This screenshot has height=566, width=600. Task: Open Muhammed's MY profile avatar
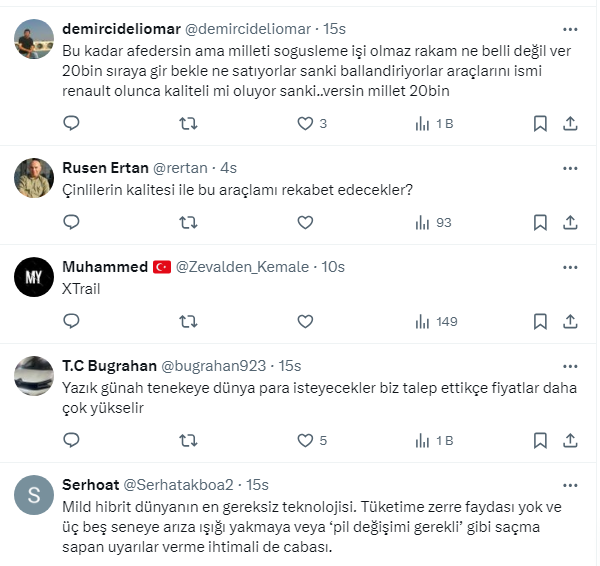(34, 277)
